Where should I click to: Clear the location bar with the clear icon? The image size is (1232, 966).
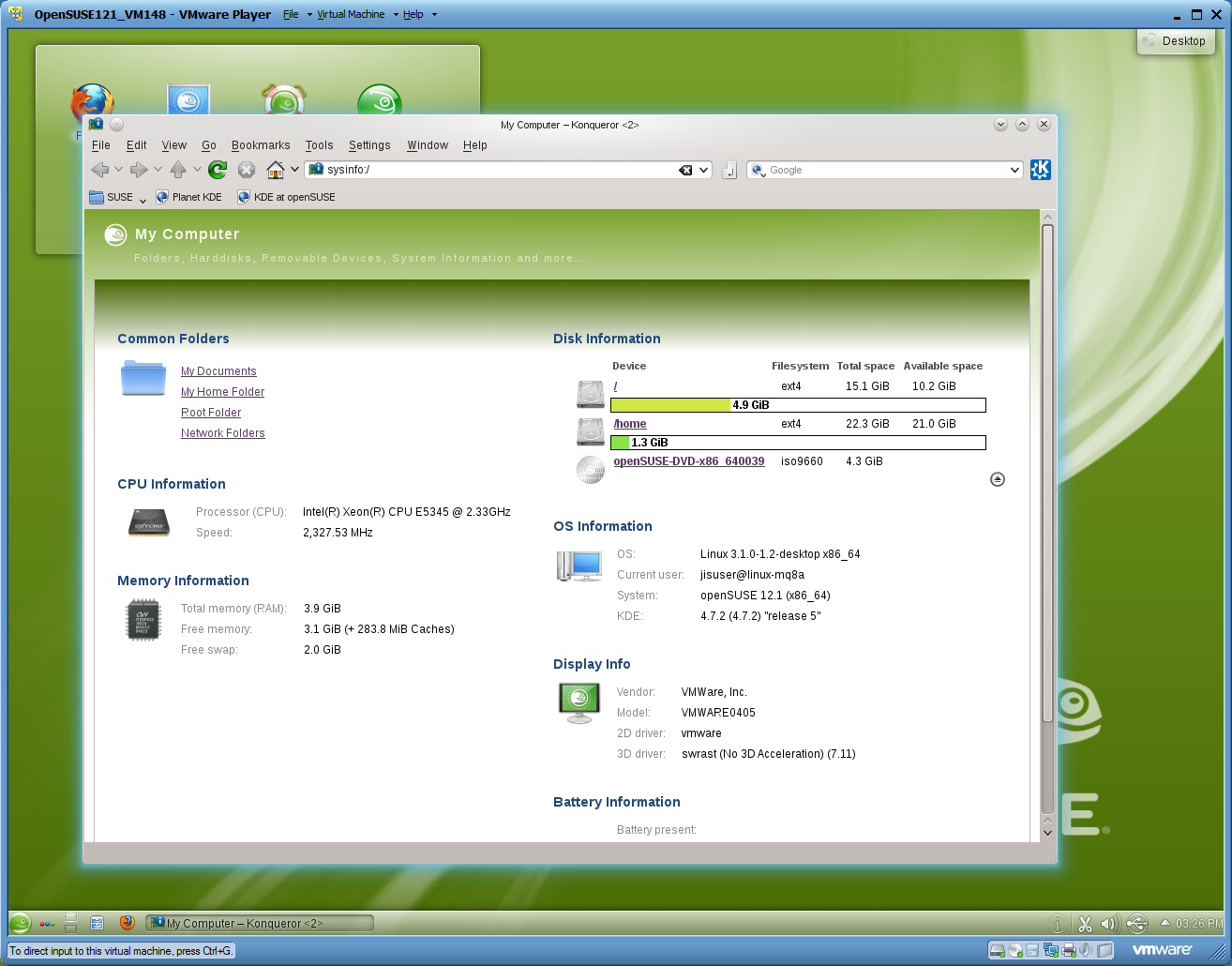685,170
